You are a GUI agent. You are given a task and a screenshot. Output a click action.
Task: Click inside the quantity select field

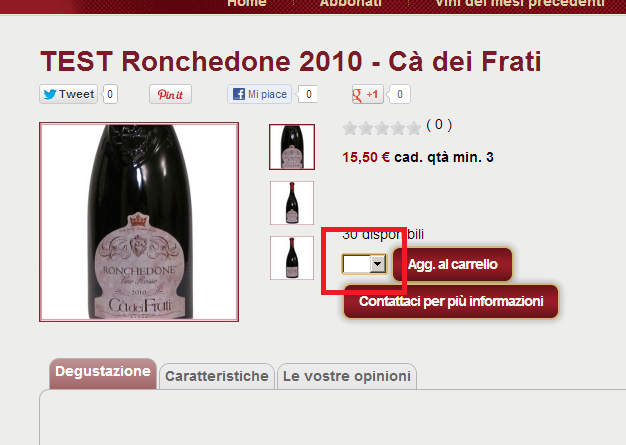(x=364, y=264)
